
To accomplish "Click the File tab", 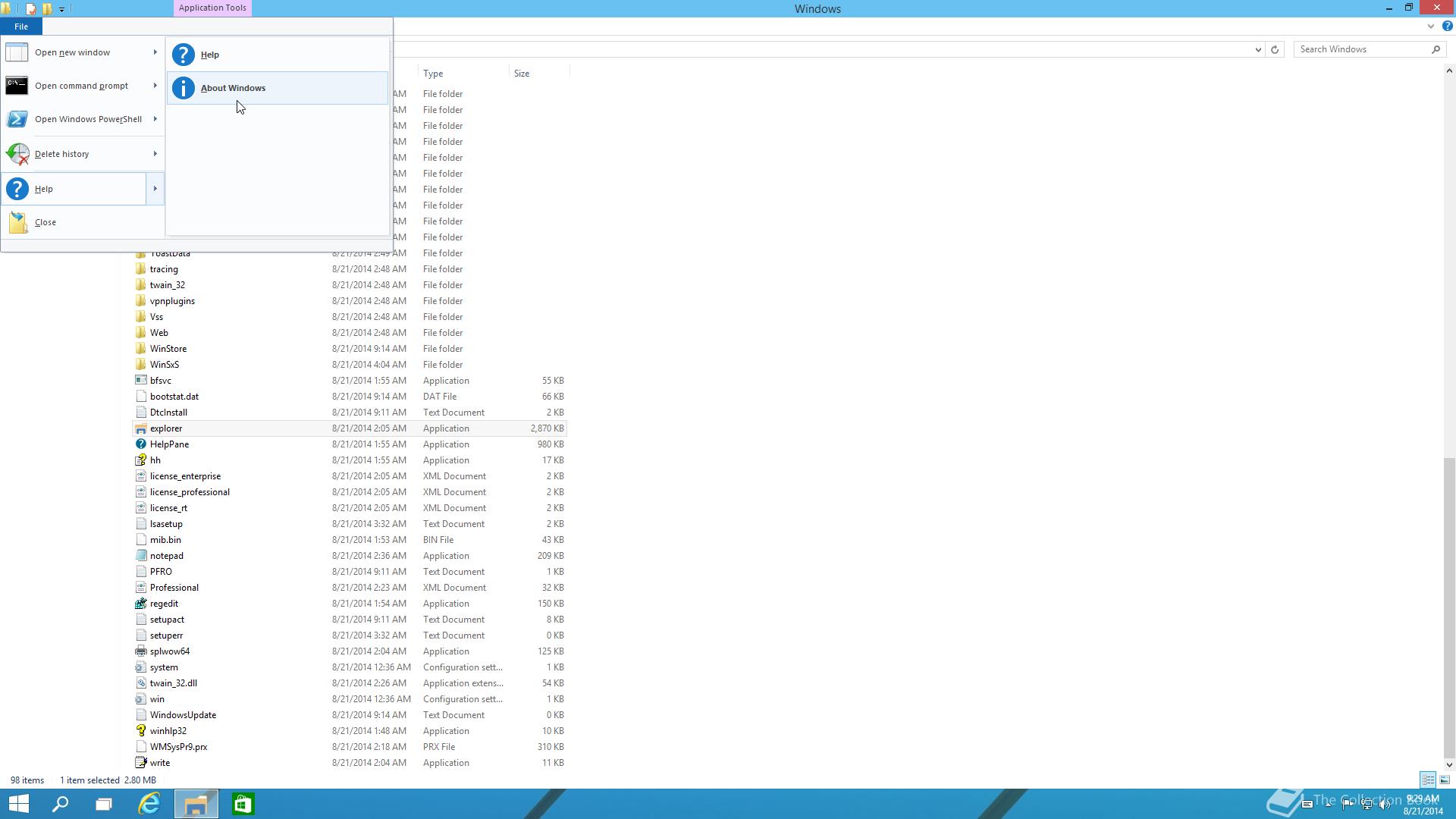I will tap(21, 27).
